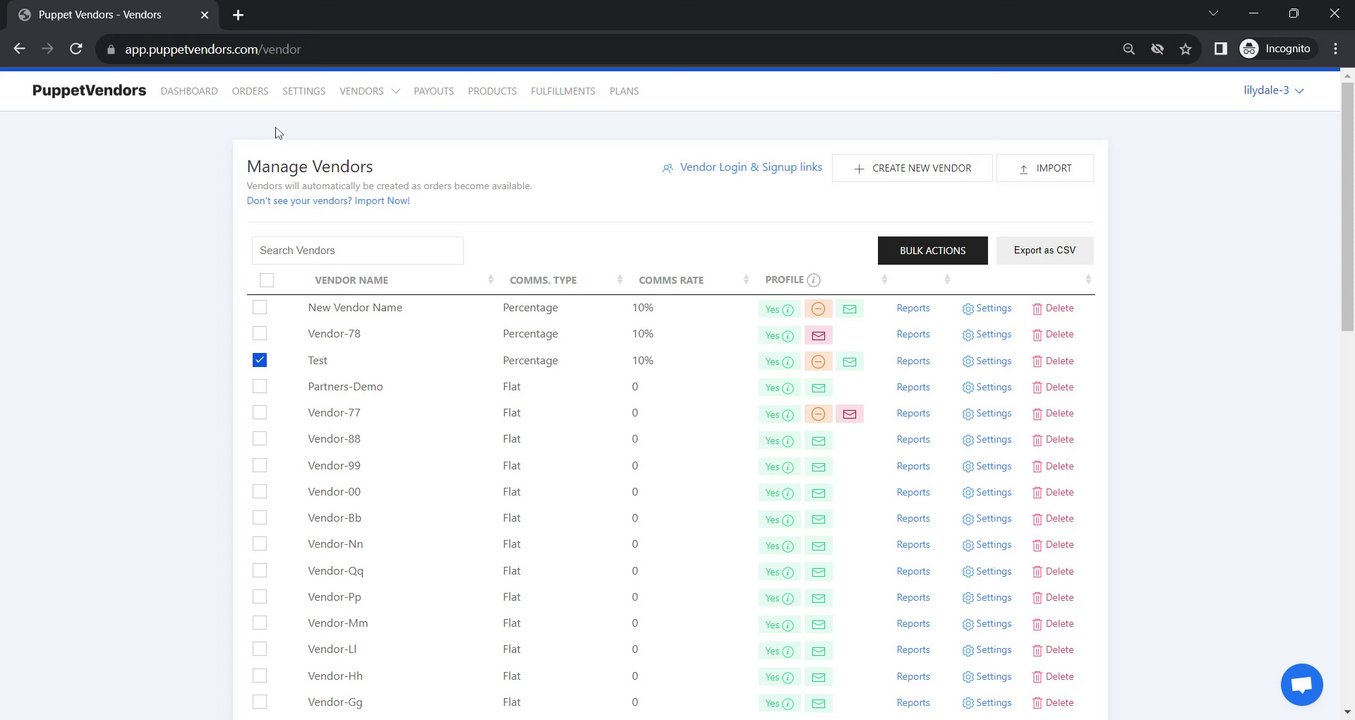Bookmark this page with the star icon

1185,49
